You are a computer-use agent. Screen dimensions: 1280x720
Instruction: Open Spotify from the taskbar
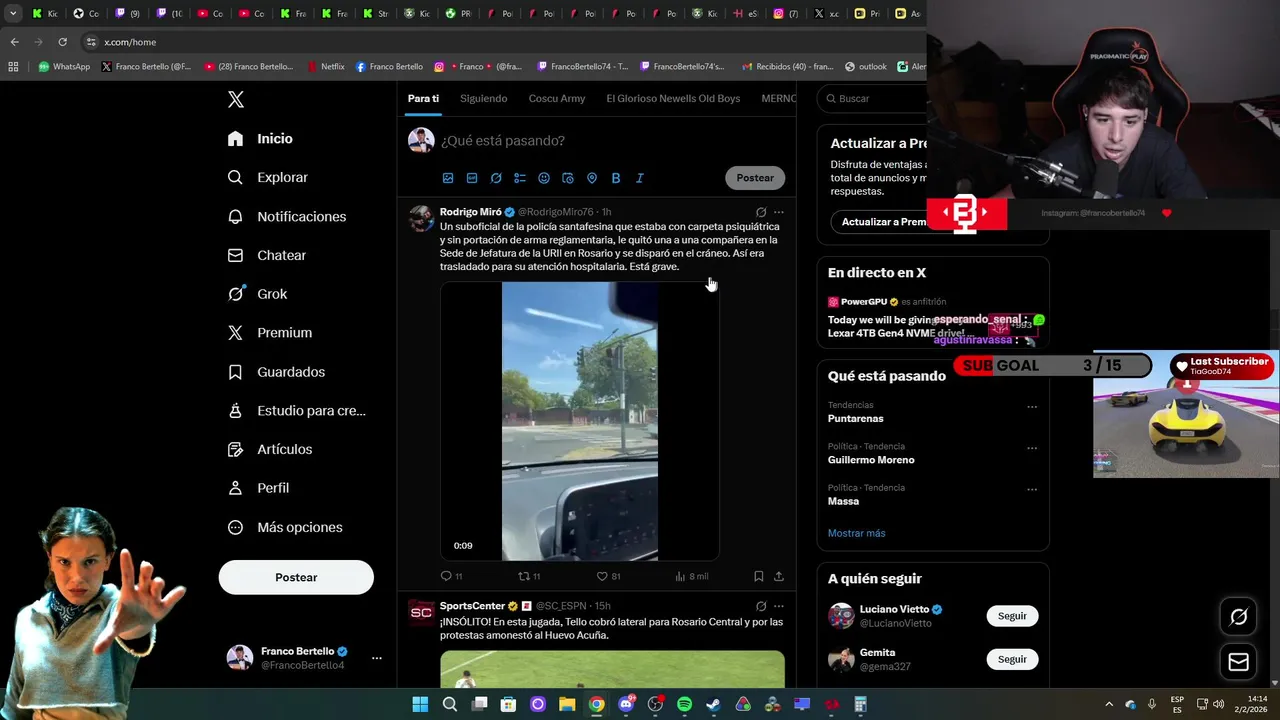684,704
